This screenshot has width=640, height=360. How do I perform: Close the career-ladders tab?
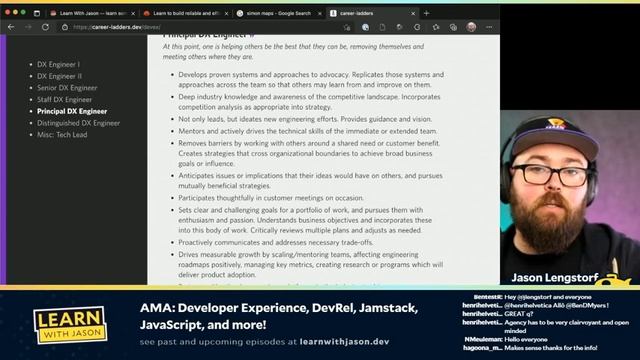click(413, 13)
